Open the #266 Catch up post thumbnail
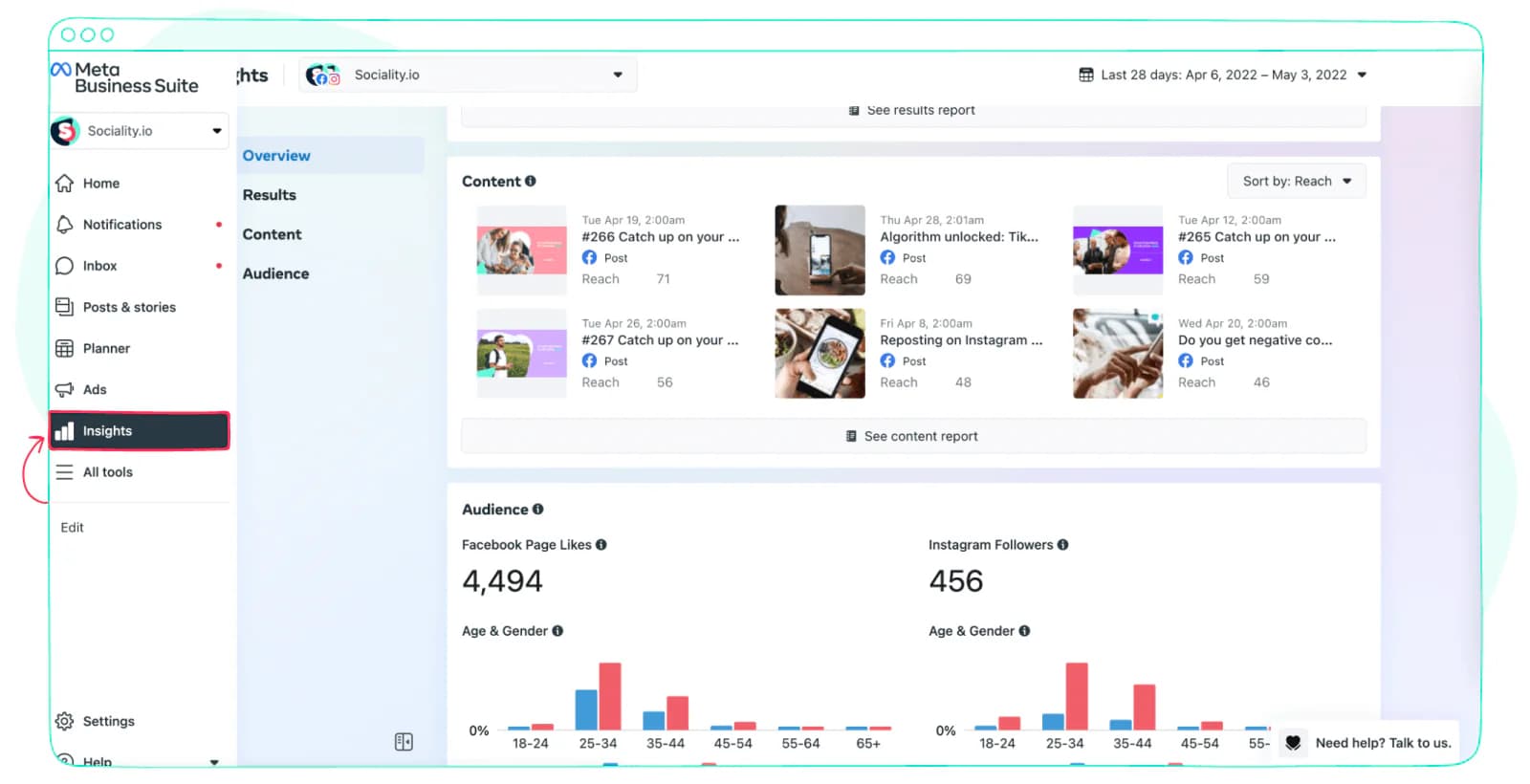Screen dimensions: 1530x784 coord(522,250)
